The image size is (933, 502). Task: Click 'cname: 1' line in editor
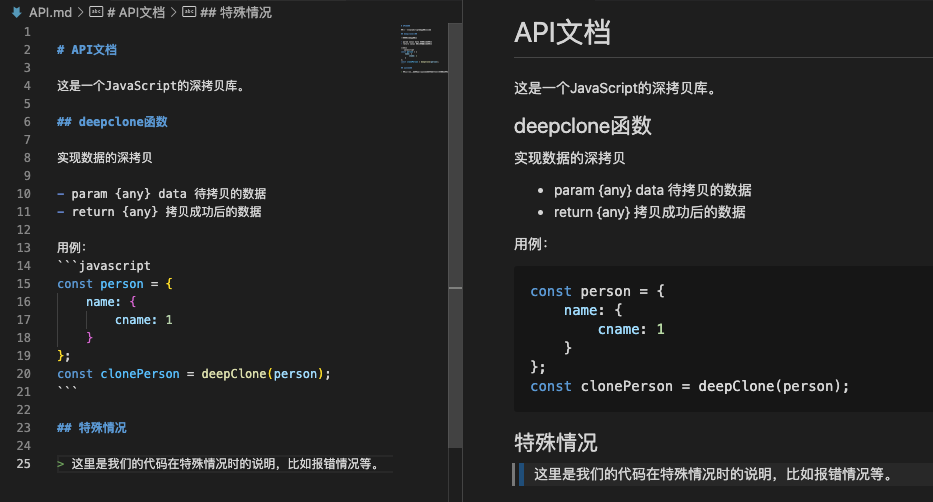pos(143,320)
